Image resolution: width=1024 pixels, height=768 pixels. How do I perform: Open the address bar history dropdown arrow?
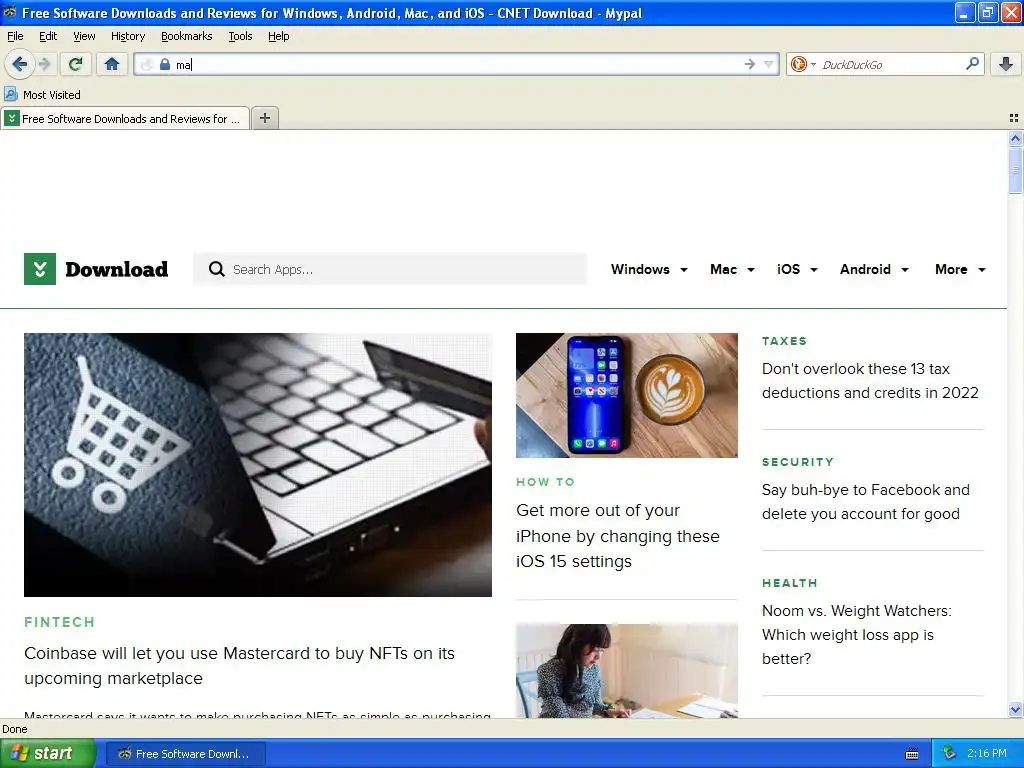click(x=769, y=64)
